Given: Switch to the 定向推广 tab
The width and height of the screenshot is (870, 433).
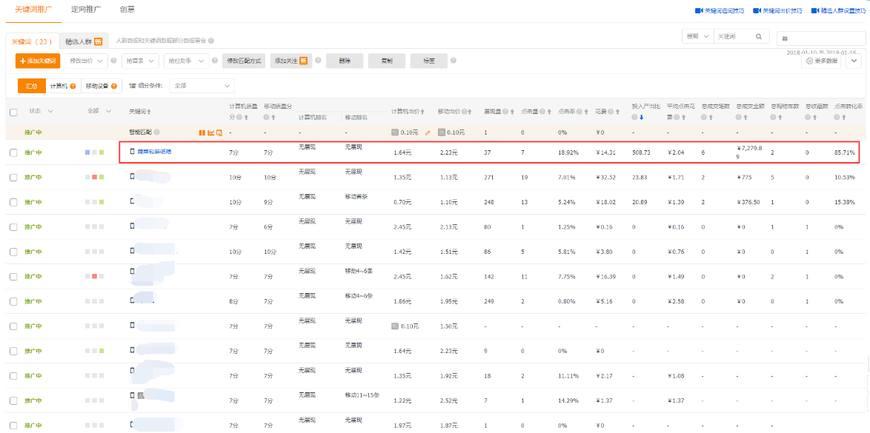Looking at the screenshot, I should pos(87,10).
